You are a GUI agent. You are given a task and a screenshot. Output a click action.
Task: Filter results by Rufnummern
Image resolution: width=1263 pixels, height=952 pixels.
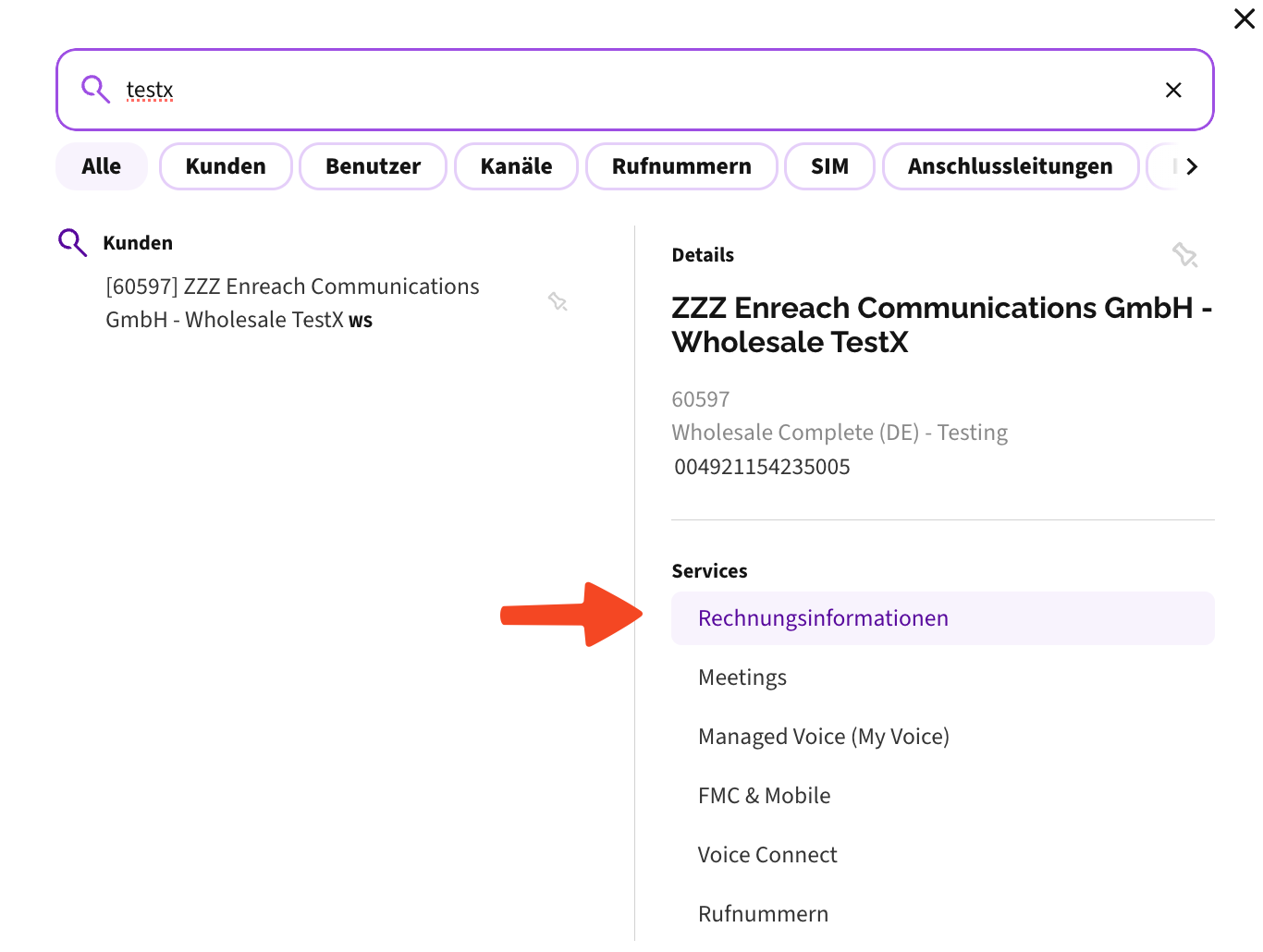tap(681, 166)
